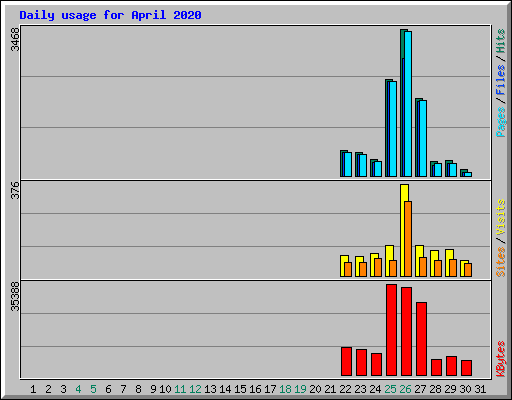Click weekend day label 19 on the x-axis

[x=300, y=389]
